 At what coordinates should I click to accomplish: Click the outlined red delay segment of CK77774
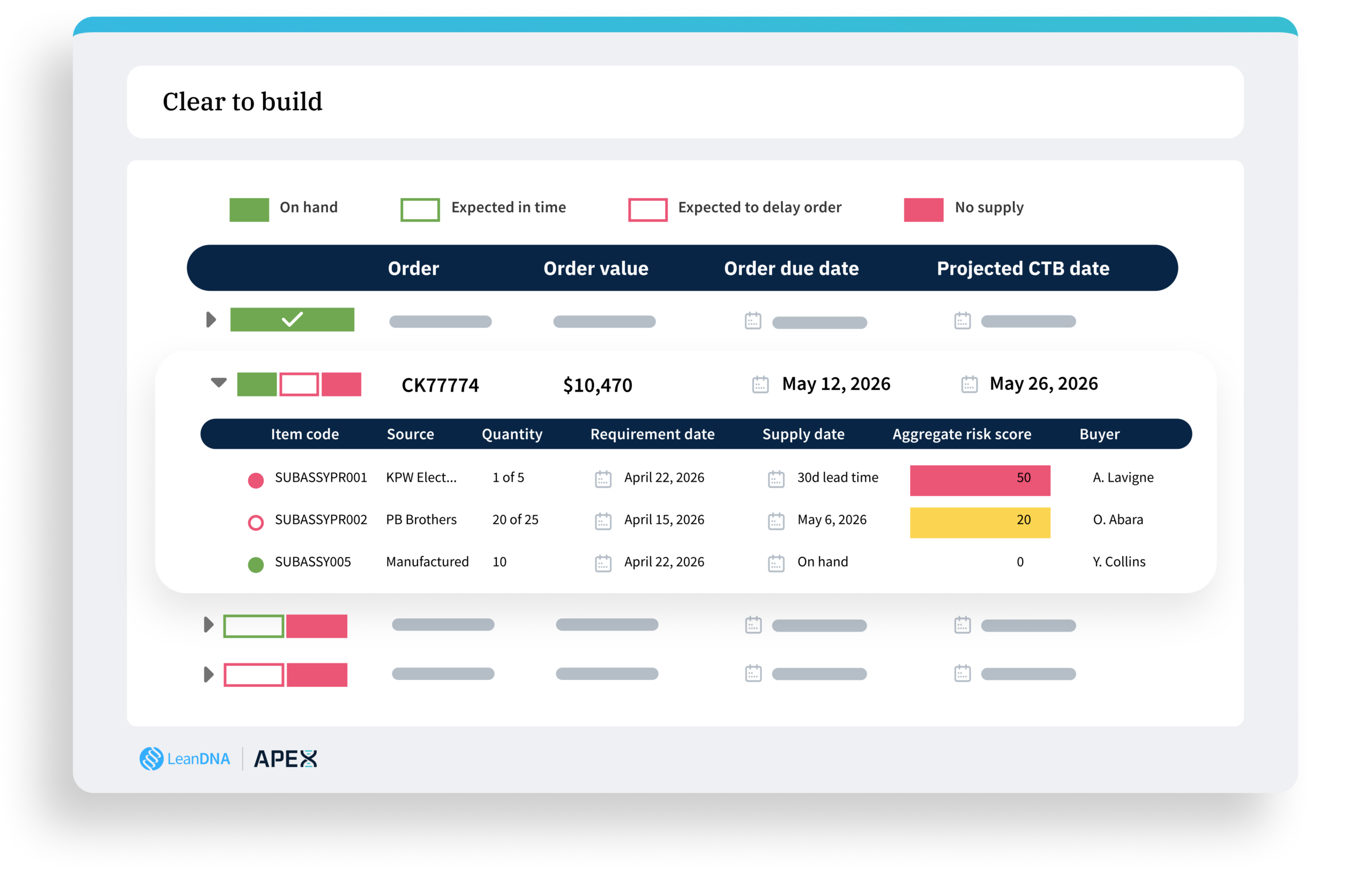pyautogui.click(x=299, y=384)
